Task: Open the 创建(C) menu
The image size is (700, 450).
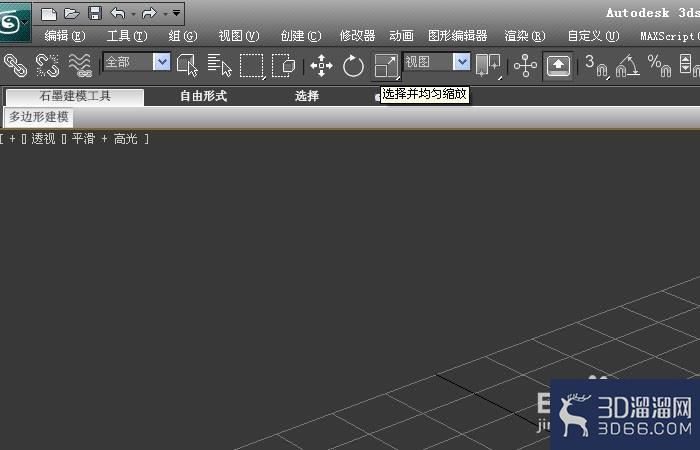Action: tap(301, 36)
